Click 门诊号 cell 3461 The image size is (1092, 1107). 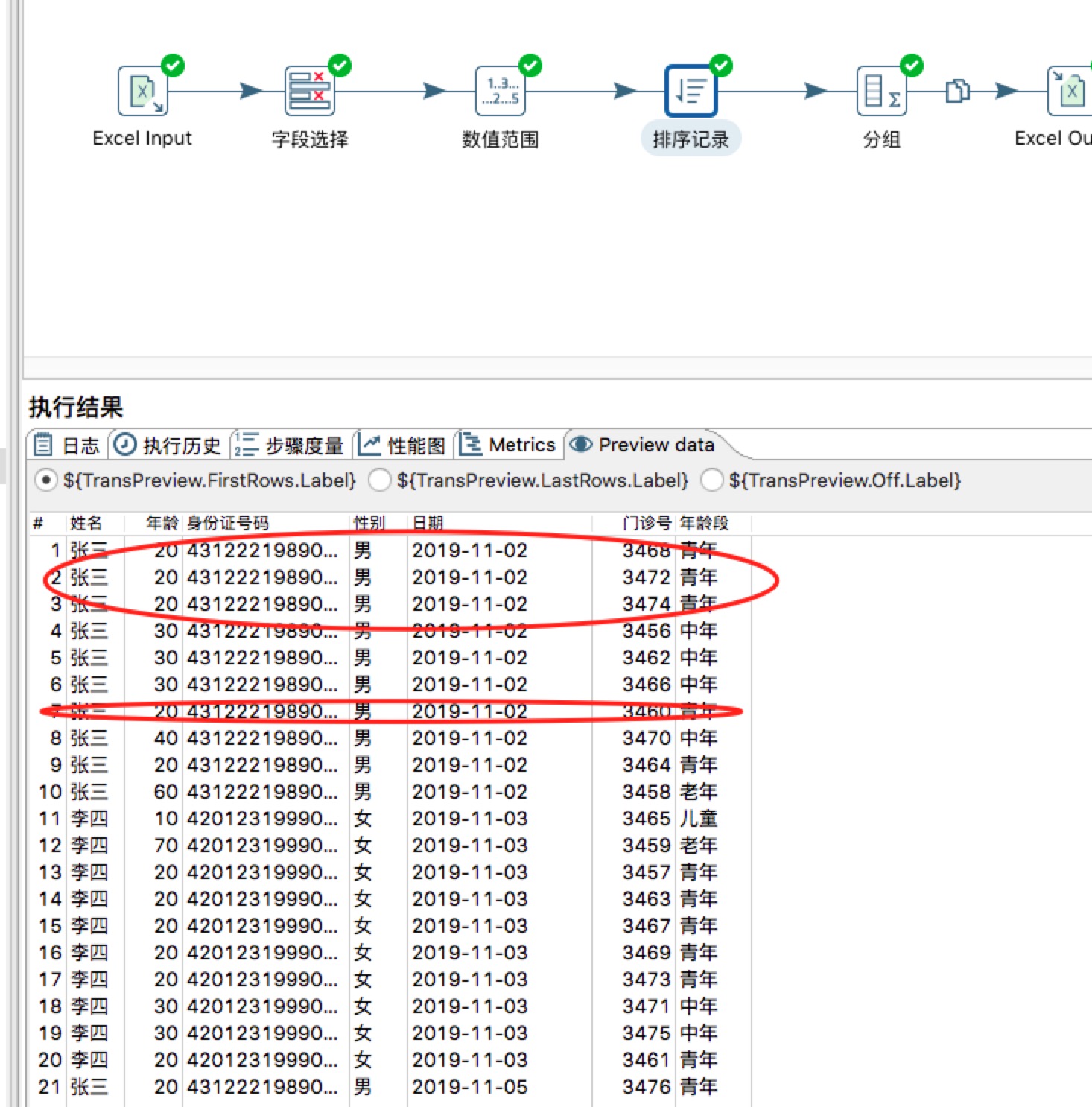tap(647, 1060)
